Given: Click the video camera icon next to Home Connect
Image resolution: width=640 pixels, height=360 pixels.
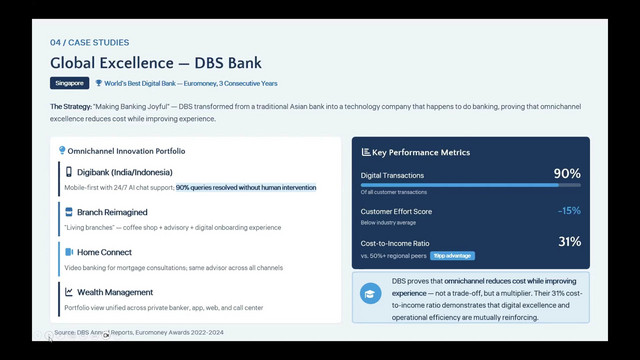Looking at the screenshot, I should [69, 252].
